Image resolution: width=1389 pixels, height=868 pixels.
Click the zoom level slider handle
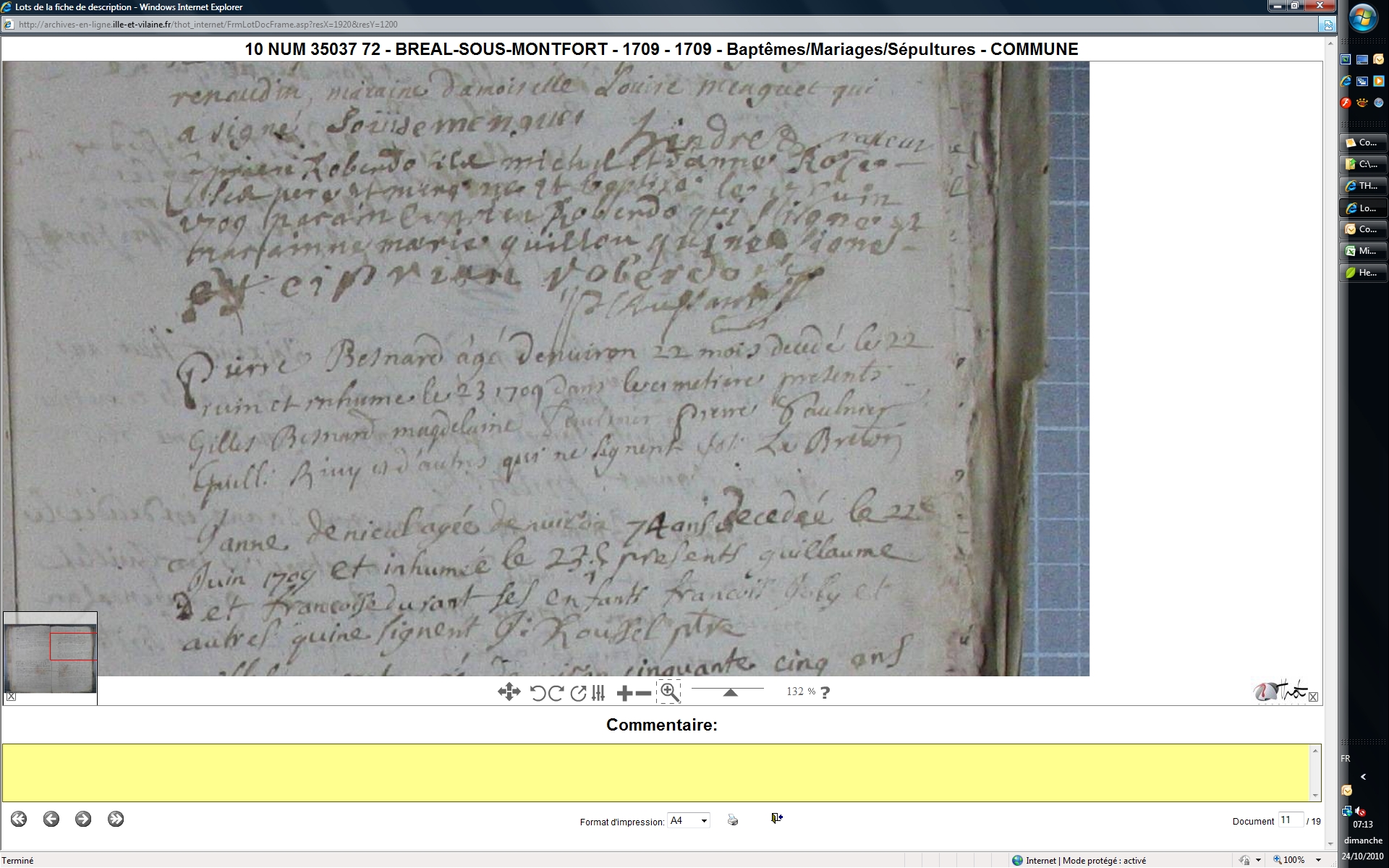pos(730,692)
